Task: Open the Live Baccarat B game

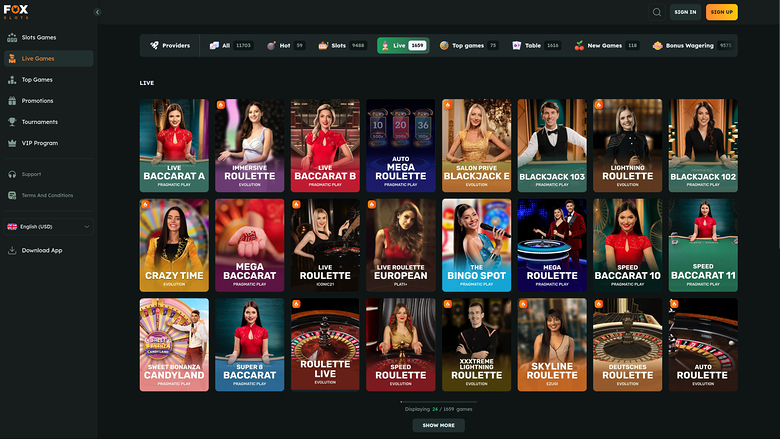Action: pyautogui.click(x=325, y=145)
